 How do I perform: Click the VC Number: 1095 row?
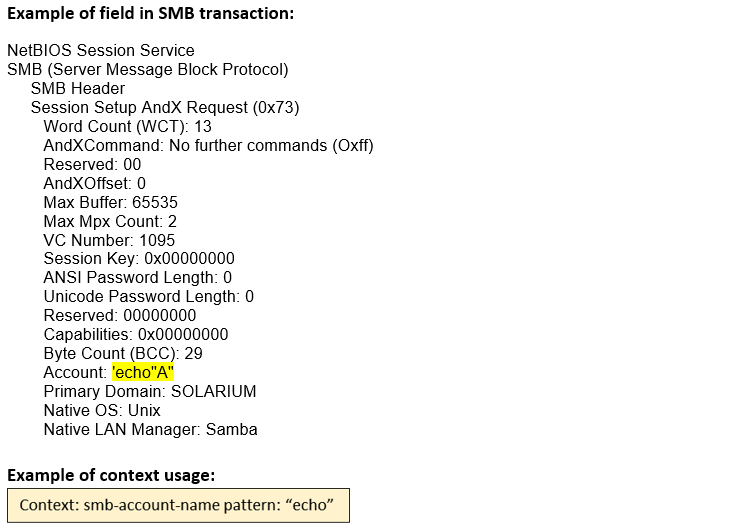coord(109,240)
